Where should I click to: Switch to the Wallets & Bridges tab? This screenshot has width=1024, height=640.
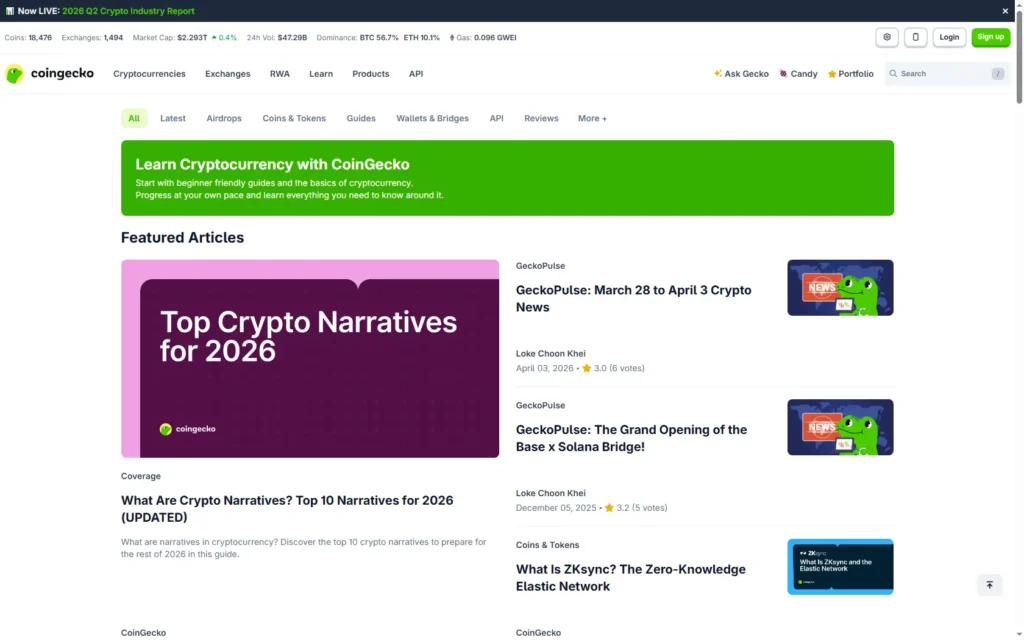(432, 118)
